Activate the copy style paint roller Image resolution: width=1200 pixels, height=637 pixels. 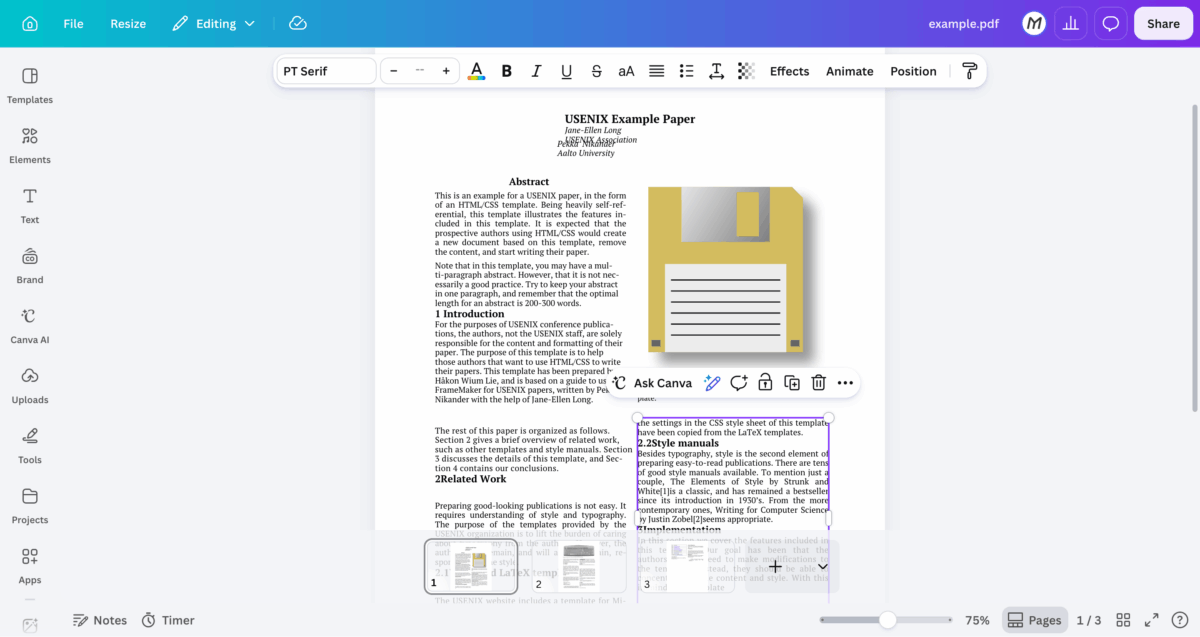tap(969, 71)
